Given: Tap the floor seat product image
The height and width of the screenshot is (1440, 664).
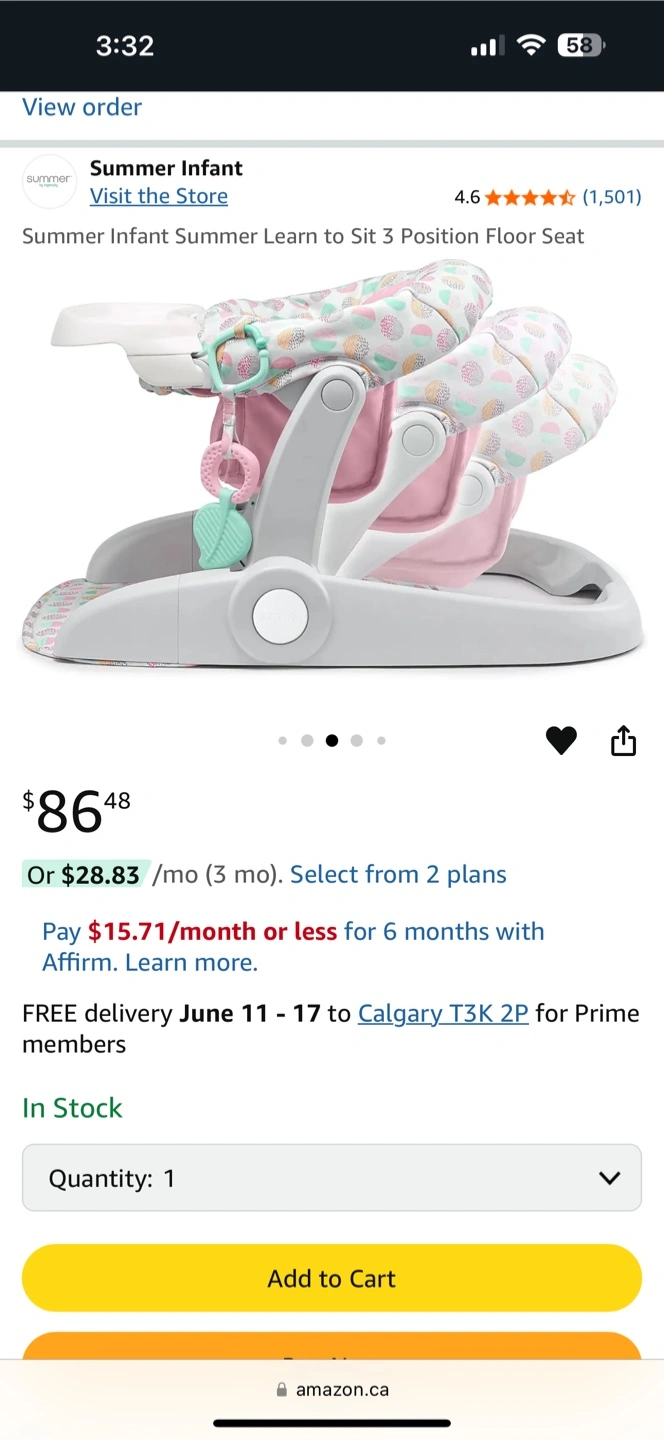Looking at the screenshot, I should coord(332,465).
